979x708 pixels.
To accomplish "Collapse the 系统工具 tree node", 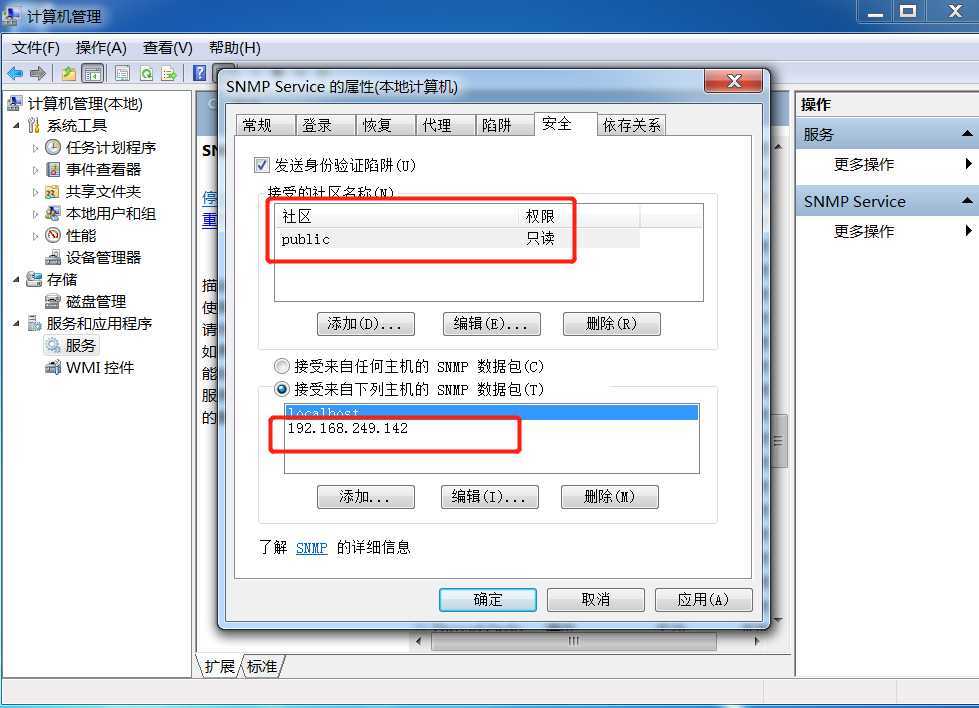I will point(16,125).
